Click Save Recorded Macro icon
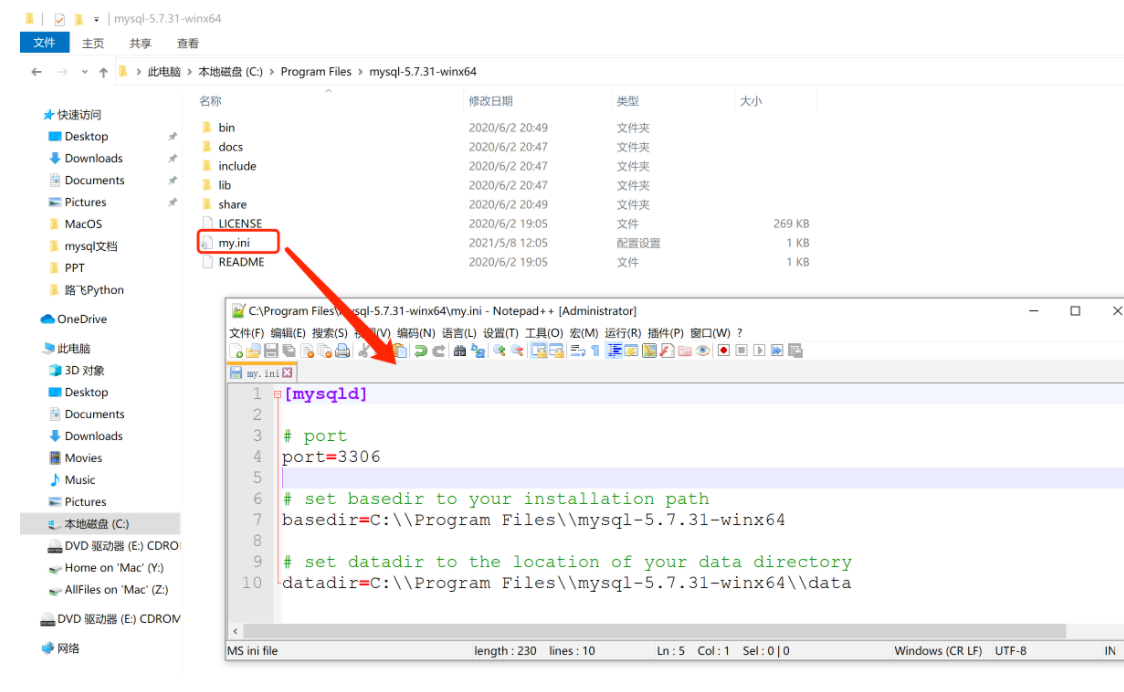 pos(795,351)
